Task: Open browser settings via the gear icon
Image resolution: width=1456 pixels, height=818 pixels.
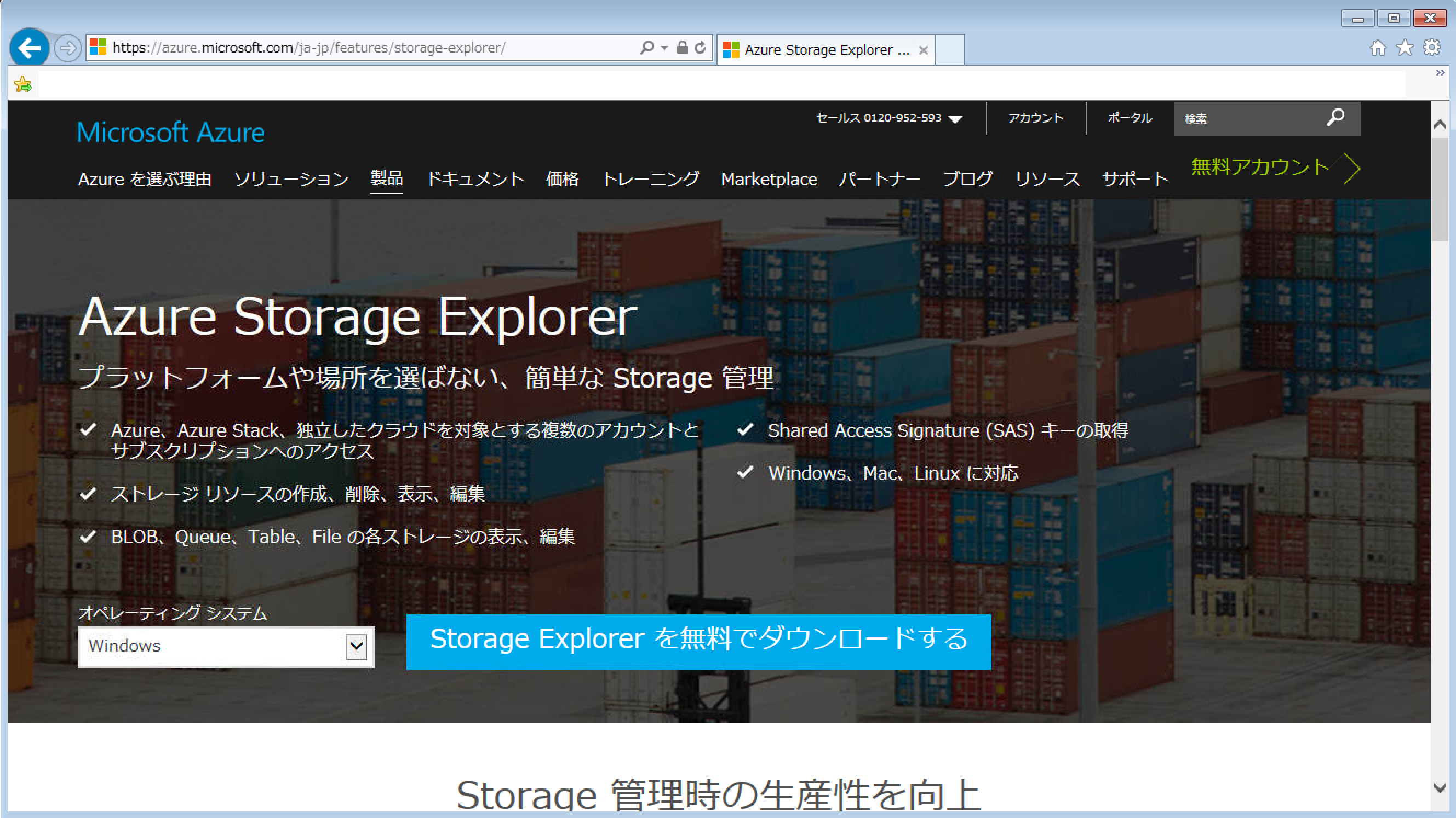Action: [x=1431, y=48]
